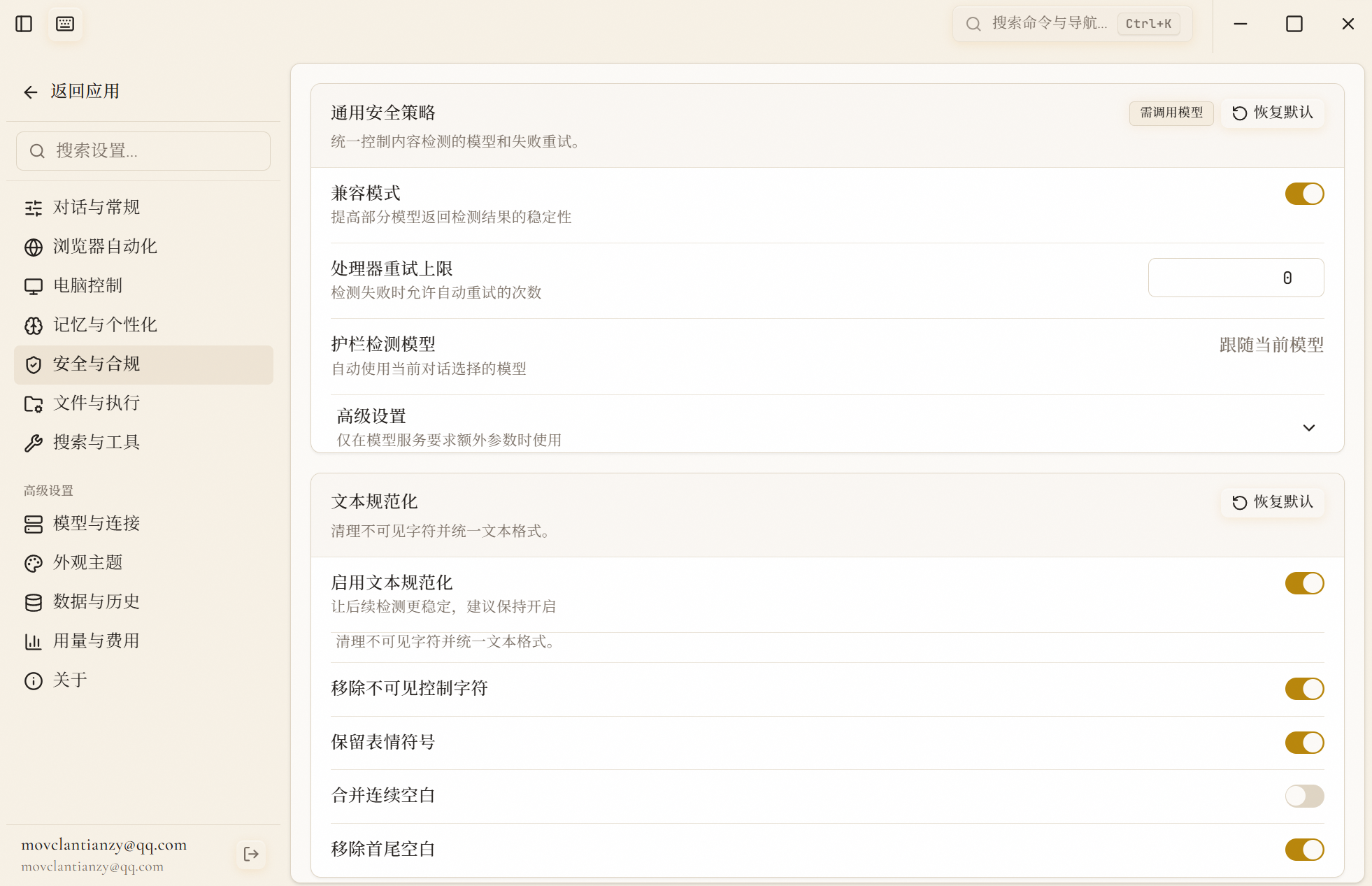Open 护栏检测模型 selector 跟随当前模型

[1271, 345]
